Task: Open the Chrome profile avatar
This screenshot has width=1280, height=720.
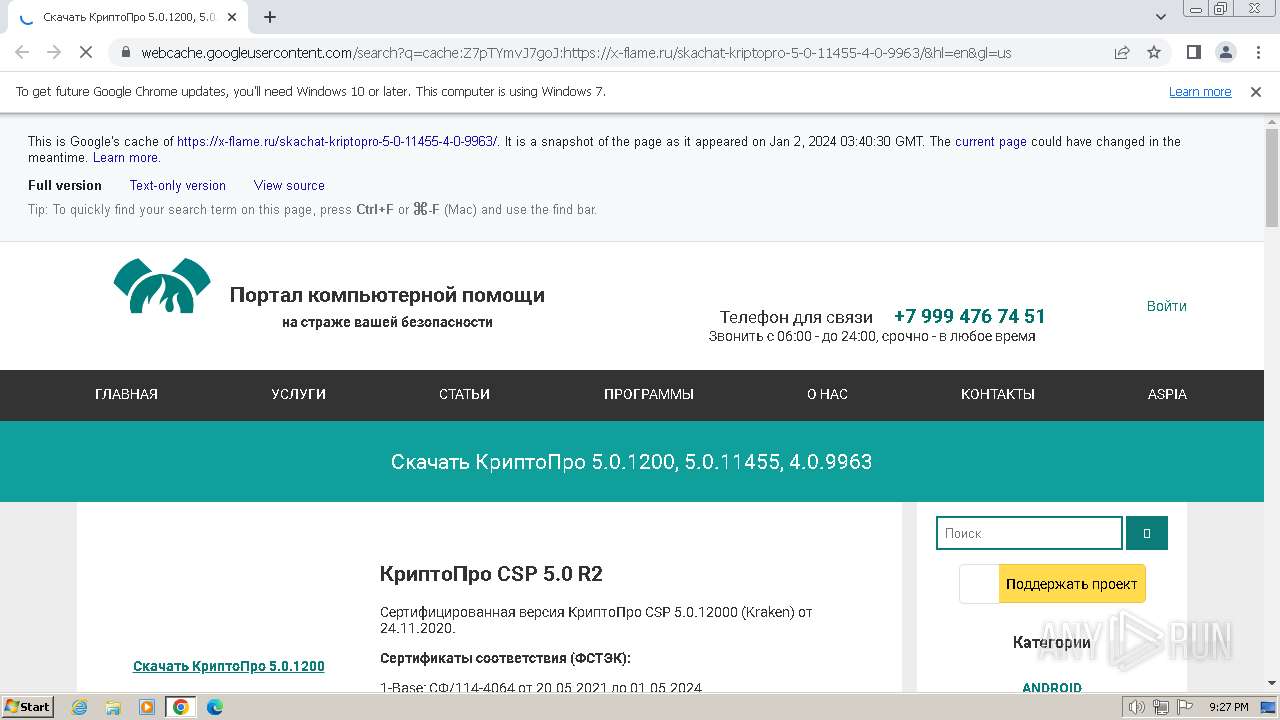Action: pyautogui.click(x=1225, y=52)
